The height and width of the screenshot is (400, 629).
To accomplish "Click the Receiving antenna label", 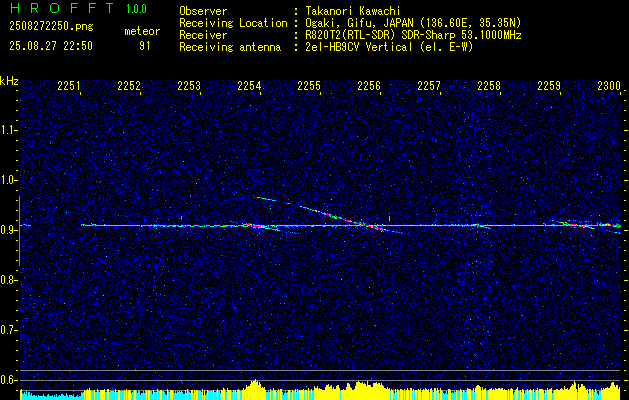I will click(230, 47).
